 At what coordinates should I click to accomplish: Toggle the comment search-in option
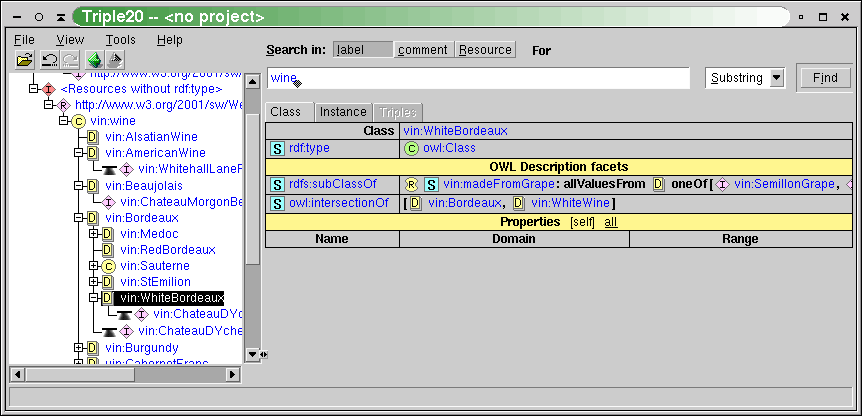tap(423, 50)
